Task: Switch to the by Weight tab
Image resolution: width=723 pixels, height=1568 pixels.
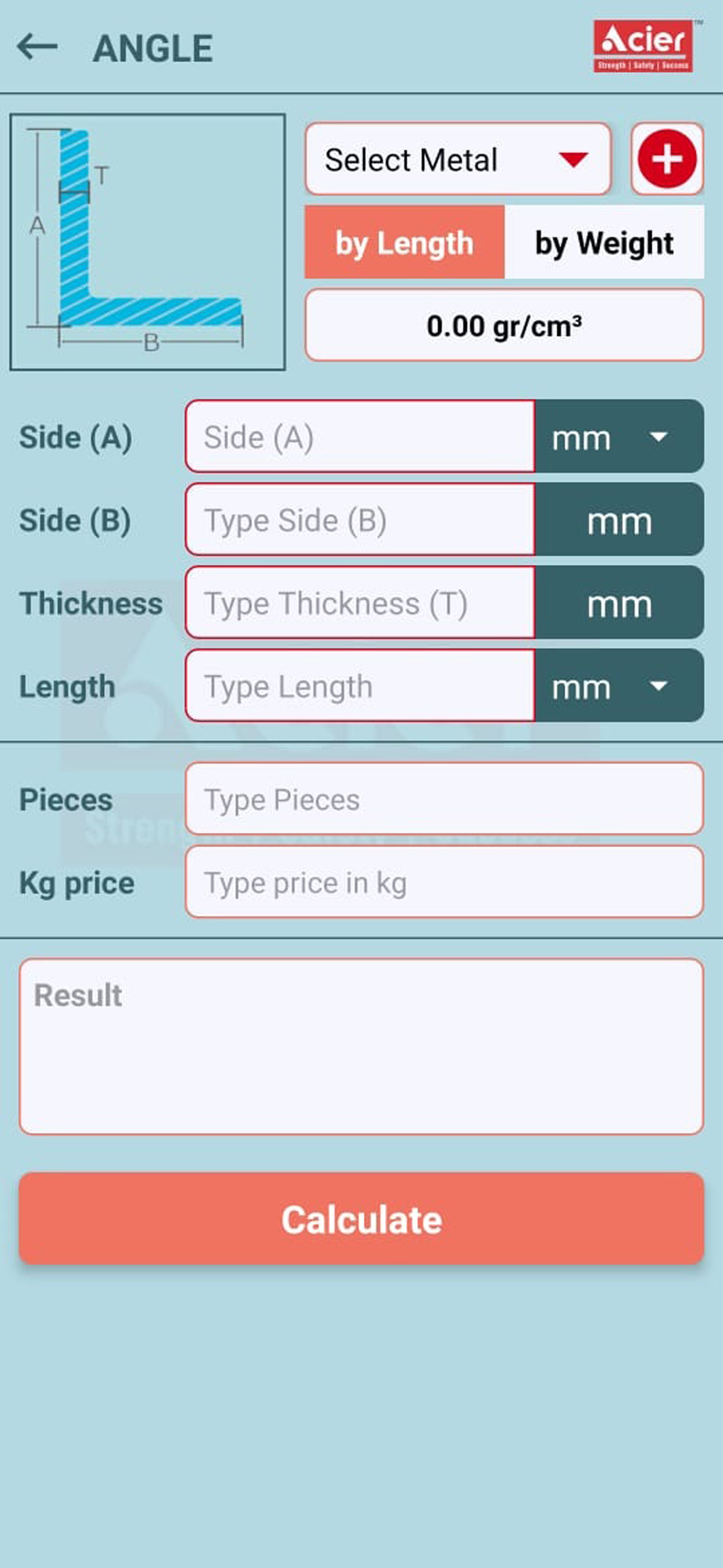Action: pyautogui.click(x=604, y=242)
